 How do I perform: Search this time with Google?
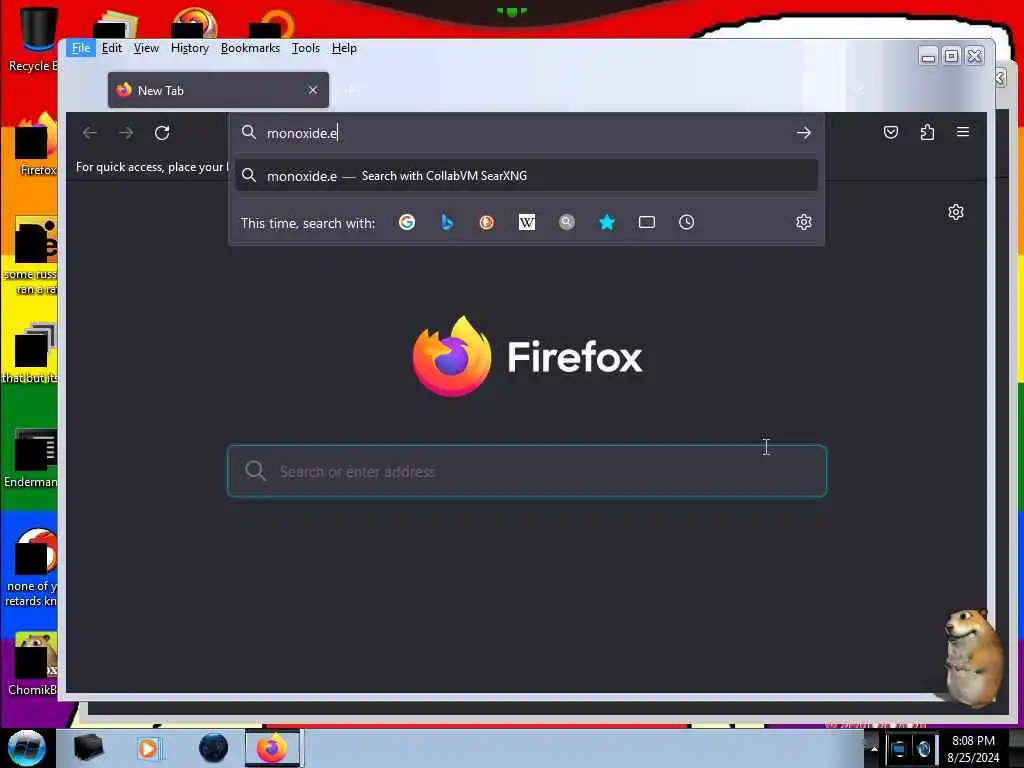[x=407, y=223]
